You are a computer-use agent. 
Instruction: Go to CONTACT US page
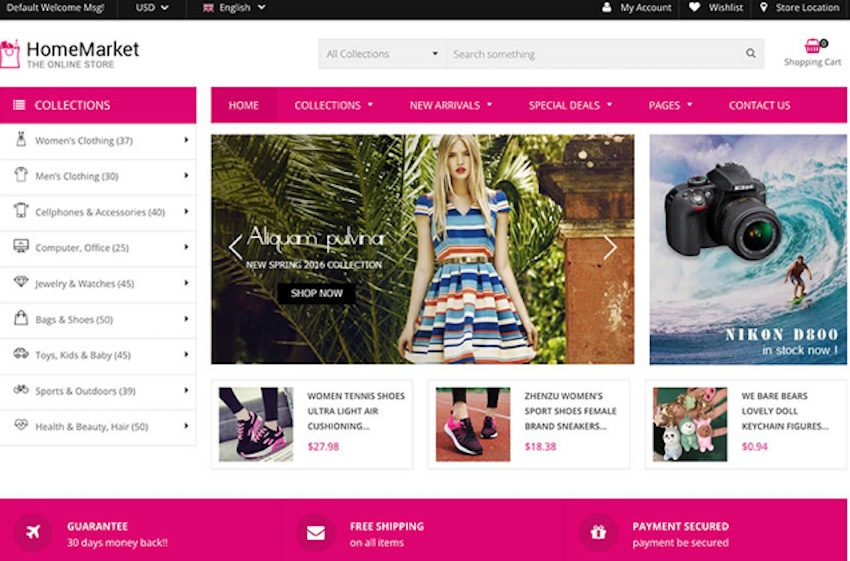[x=759, y=105]
